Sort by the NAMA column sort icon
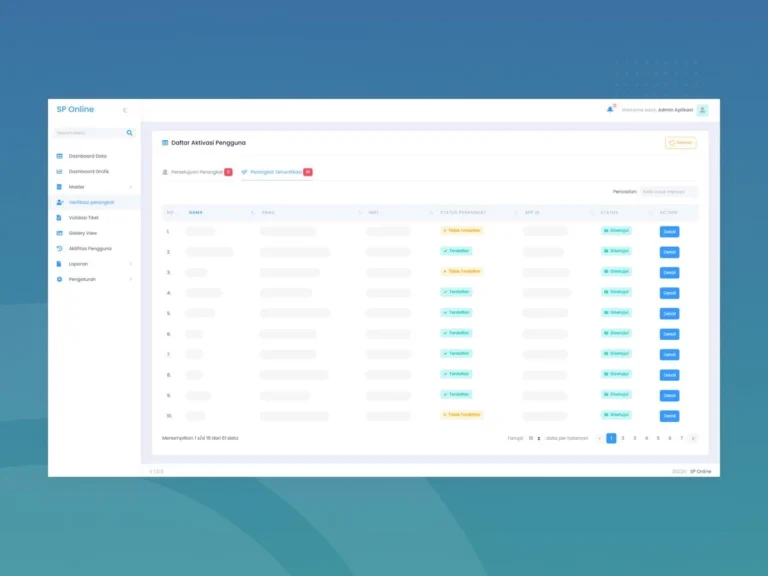The width and height of the screenshot is (768, 576). (x=252, y=213)
